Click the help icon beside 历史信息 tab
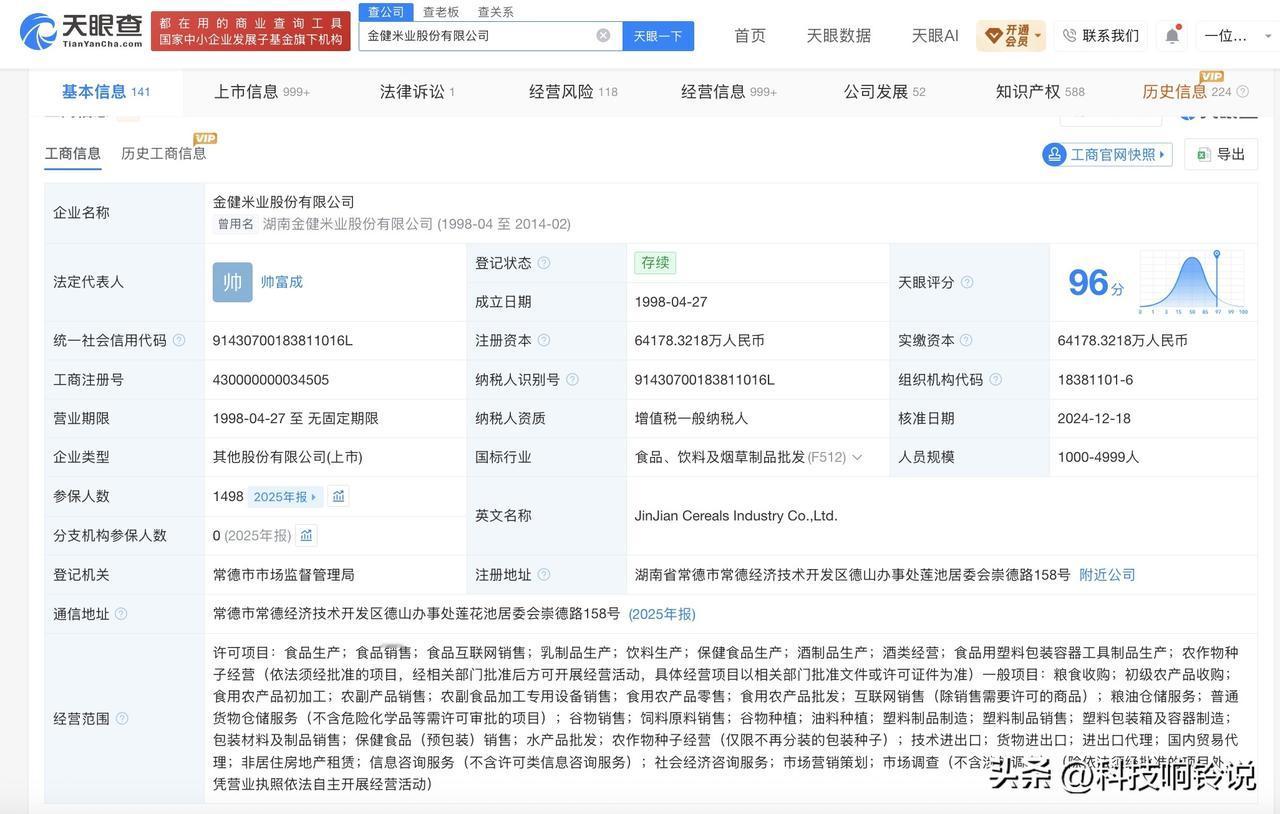The width and height of the screenshot is (1280, 814). click(x=1243, y=92)
